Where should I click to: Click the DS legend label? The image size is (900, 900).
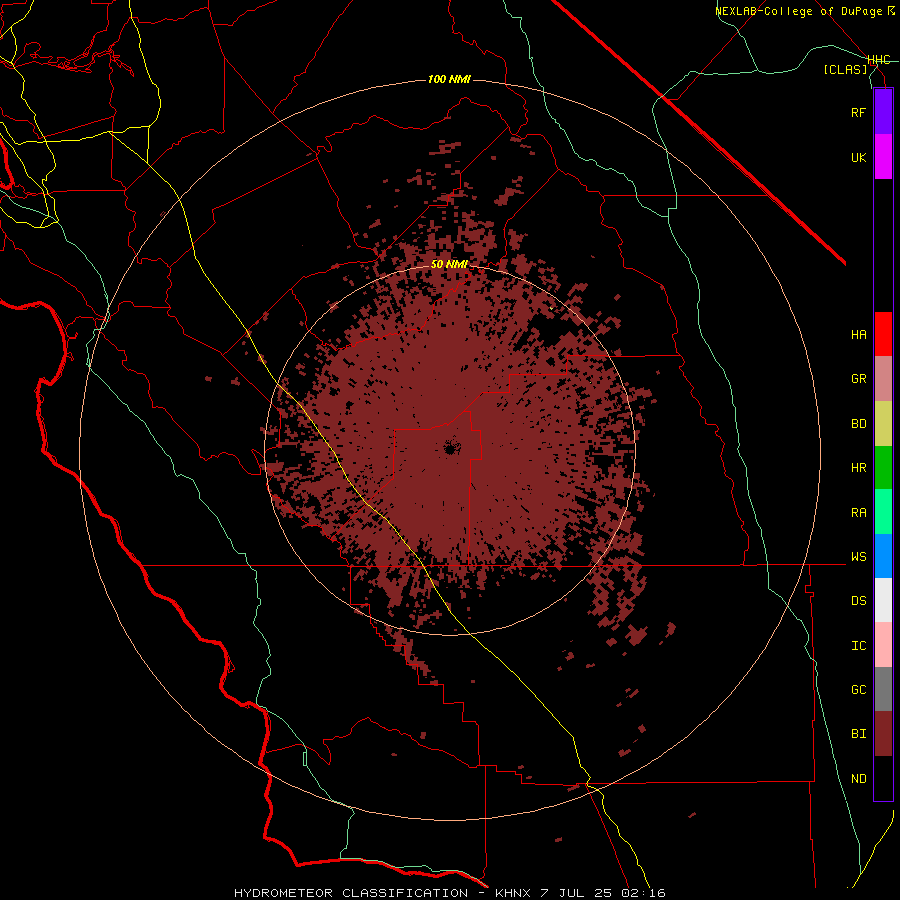pos(858,601)
